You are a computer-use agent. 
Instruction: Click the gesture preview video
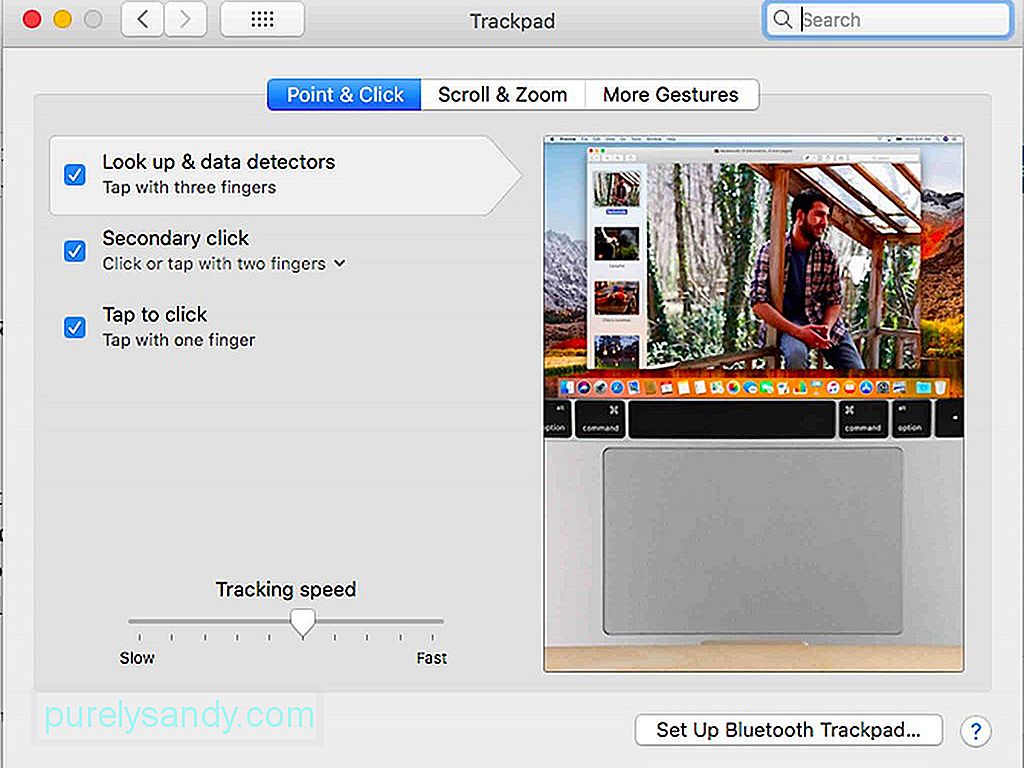(754, 404)
